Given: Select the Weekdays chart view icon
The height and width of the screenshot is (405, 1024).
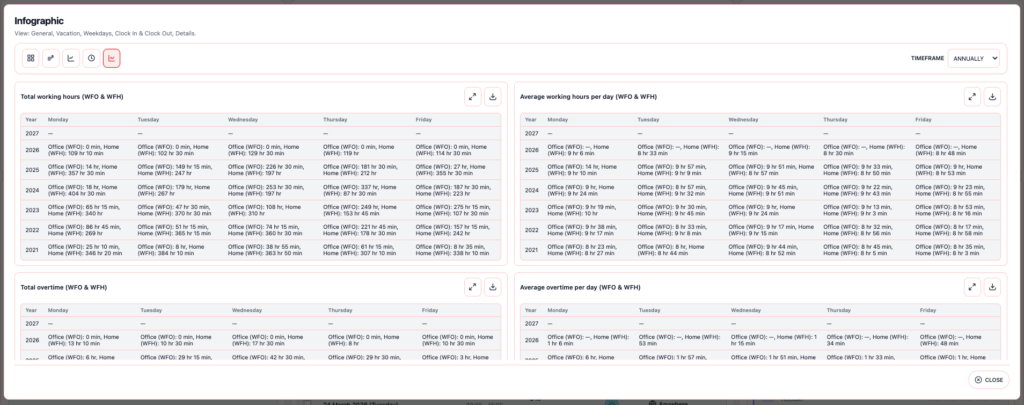Looking at the screenshot, I should click(71, 59).
